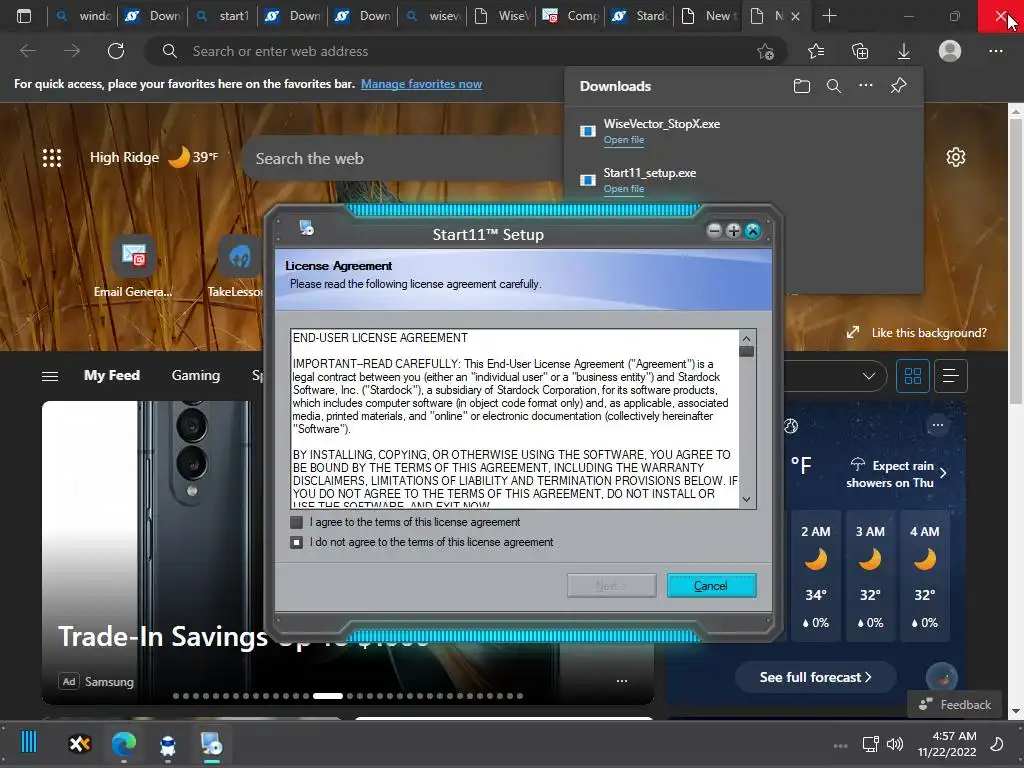
Task: Open 'Expect rain showers on Thu' chevron
Action: click(943, 473)
